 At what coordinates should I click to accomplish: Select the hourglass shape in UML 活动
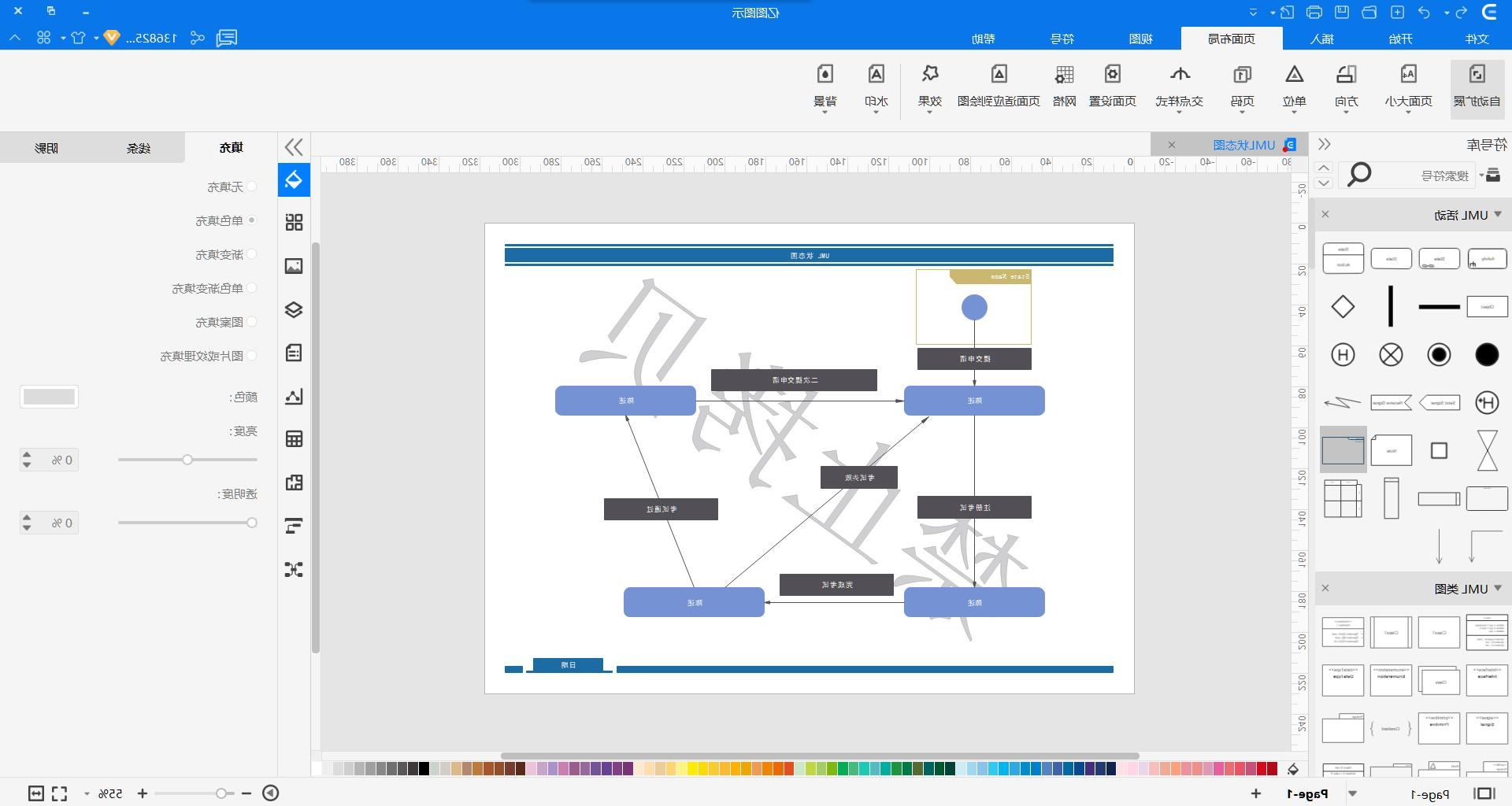click(x=1487, y=450)
